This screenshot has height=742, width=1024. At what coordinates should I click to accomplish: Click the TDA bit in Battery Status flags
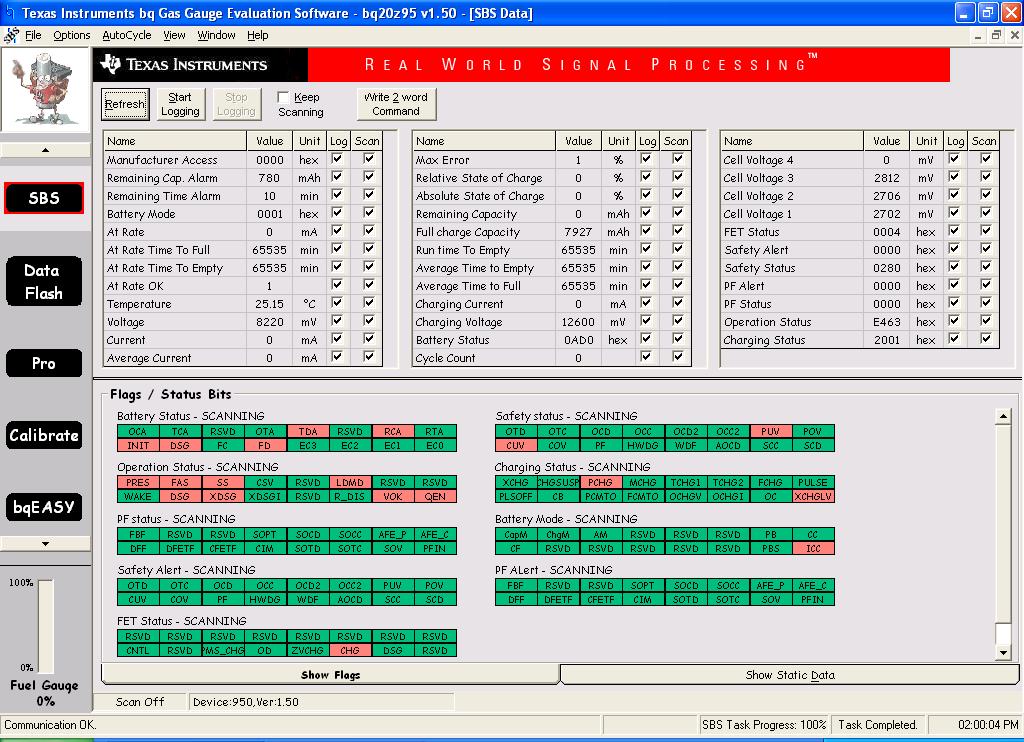[308, 432]
